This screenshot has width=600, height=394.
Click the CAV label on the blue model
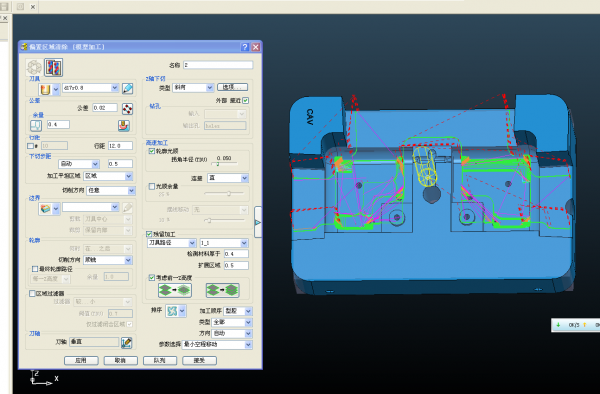tap(310, 117)
